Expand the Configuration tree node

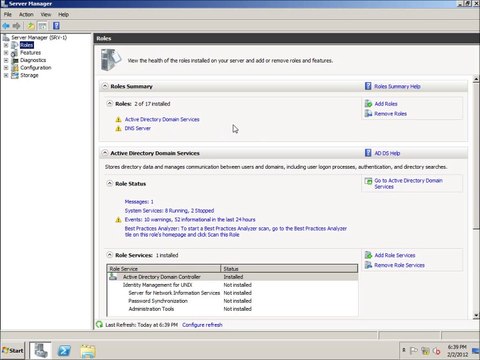coord(6,68)
